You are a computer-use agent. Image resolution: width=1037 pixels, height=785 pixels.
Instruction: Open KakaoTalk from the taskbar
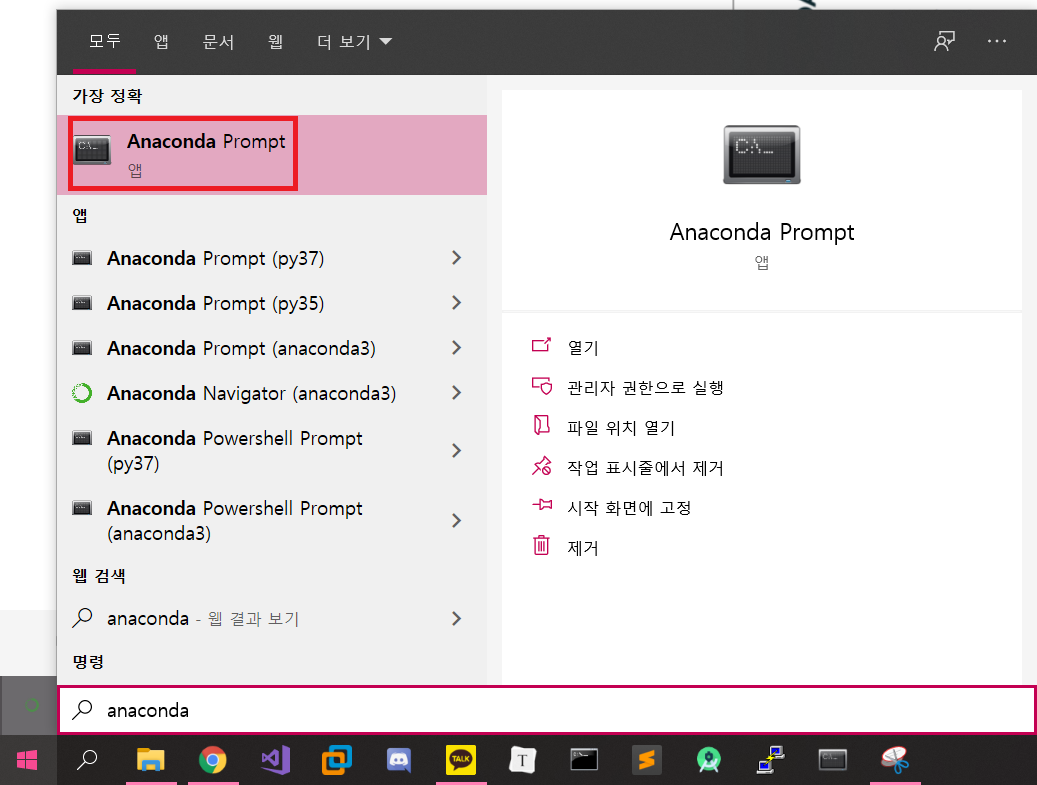click(x=461, y=760)
